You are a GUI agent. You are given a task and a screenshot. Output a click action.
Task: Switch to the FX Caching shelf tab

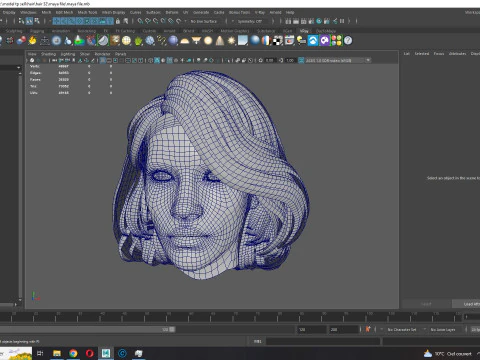[x=125, y=31]
